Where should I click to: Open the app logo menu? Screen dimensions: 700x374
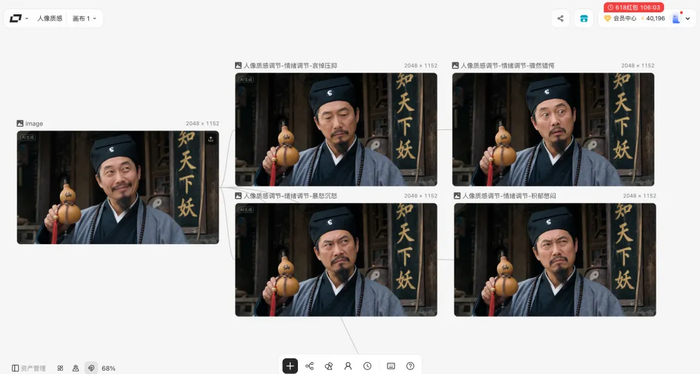16,18
